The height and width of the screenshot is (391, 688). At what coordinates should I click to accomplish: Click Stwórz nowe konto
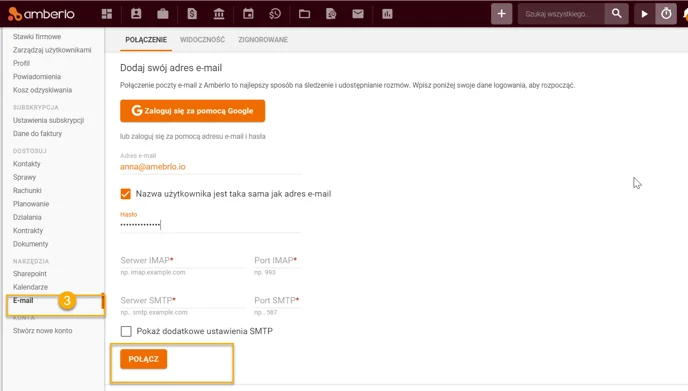click(43, 330)
